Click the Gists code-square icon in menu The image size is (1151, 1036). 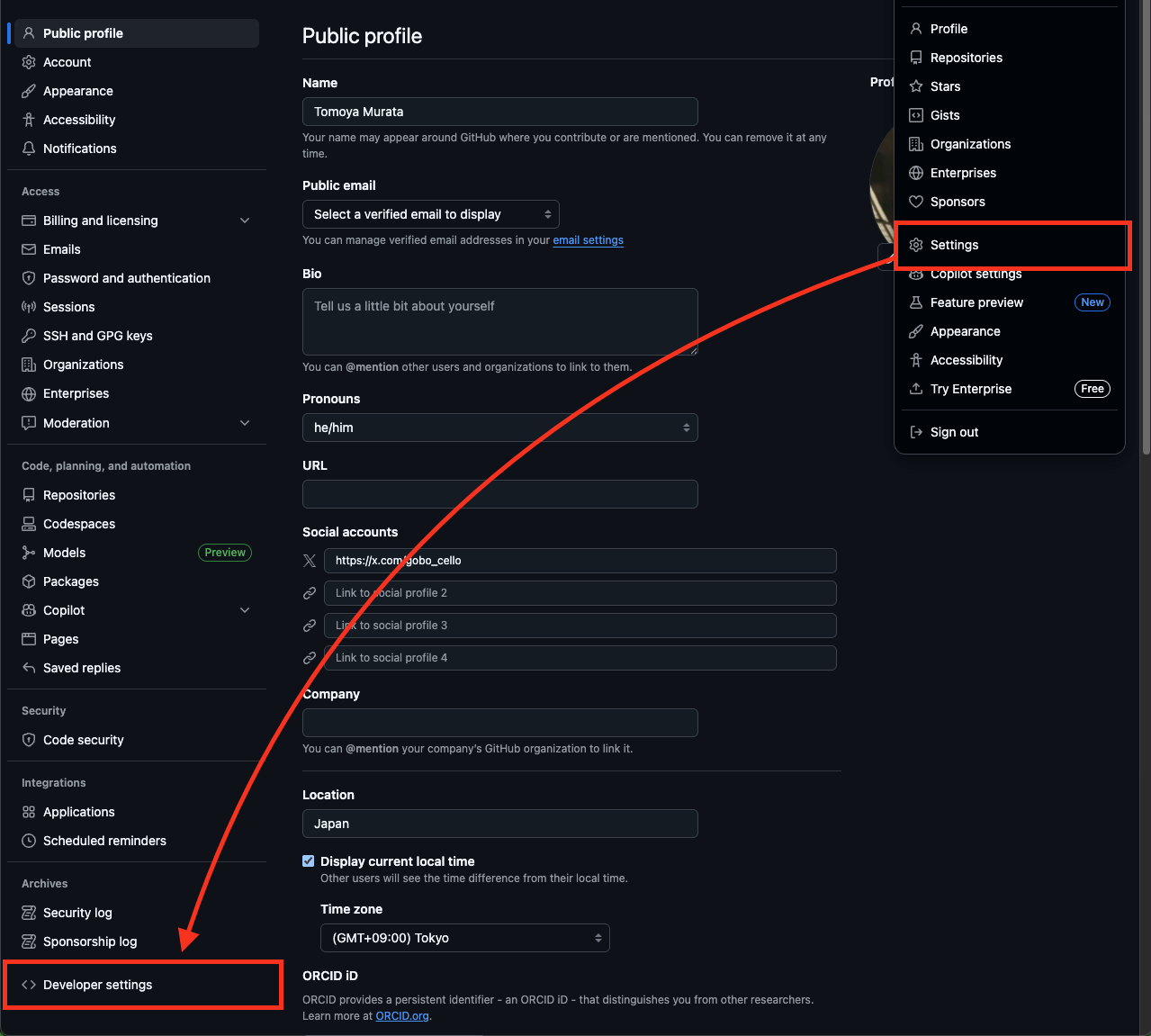[916, 115]
